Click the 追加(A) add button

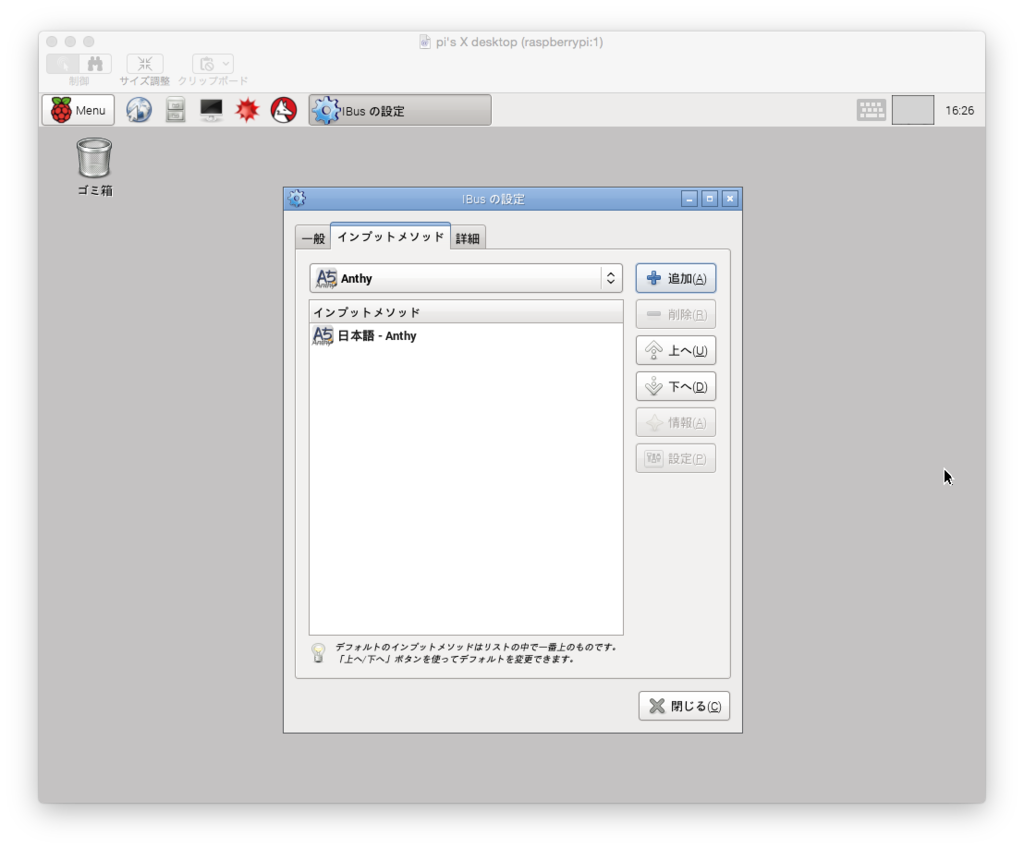676,278
